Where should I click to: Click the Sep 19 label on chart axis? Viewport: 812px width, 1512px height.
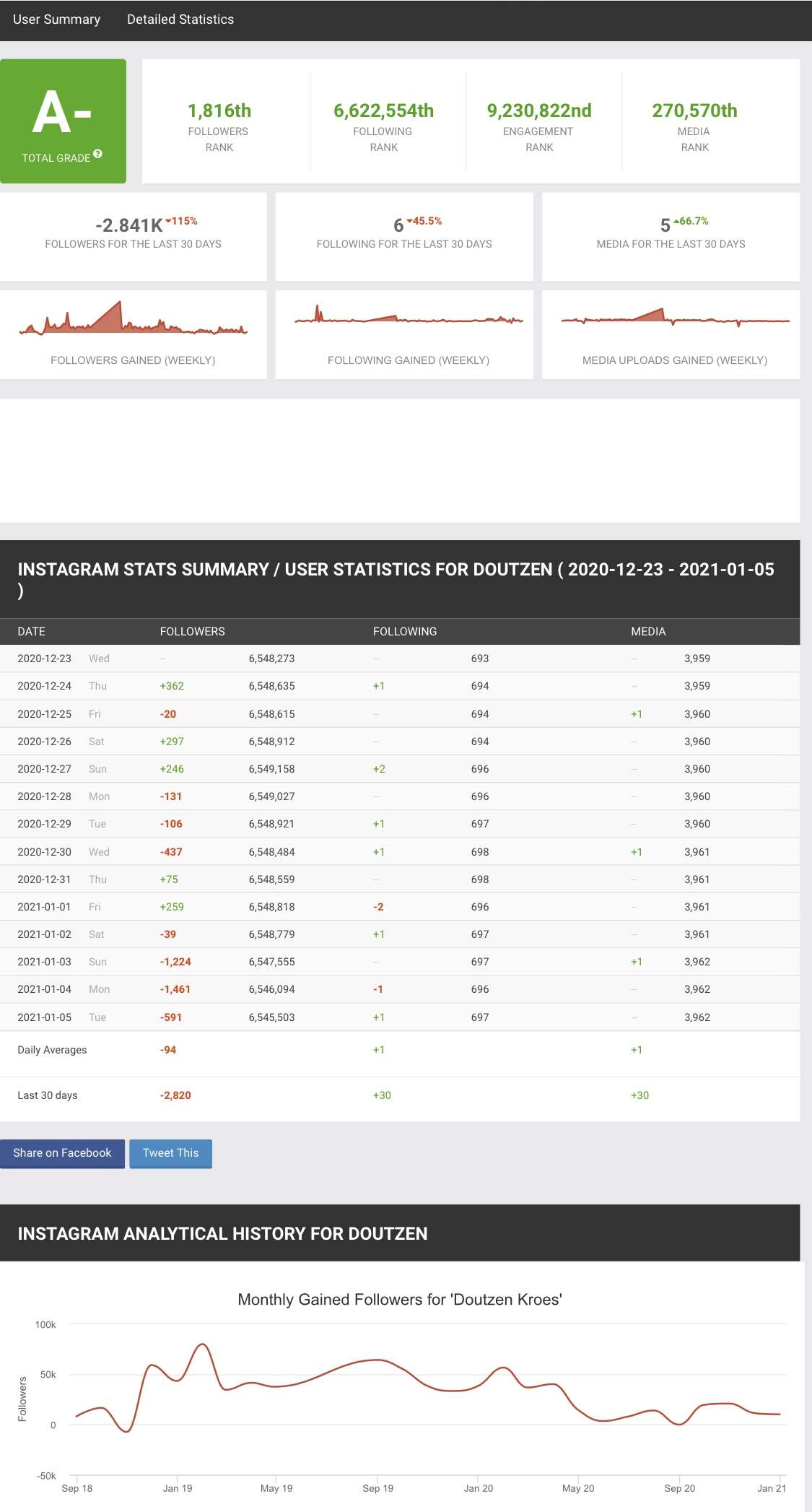pyautogui.click(x=378, y=1488)
